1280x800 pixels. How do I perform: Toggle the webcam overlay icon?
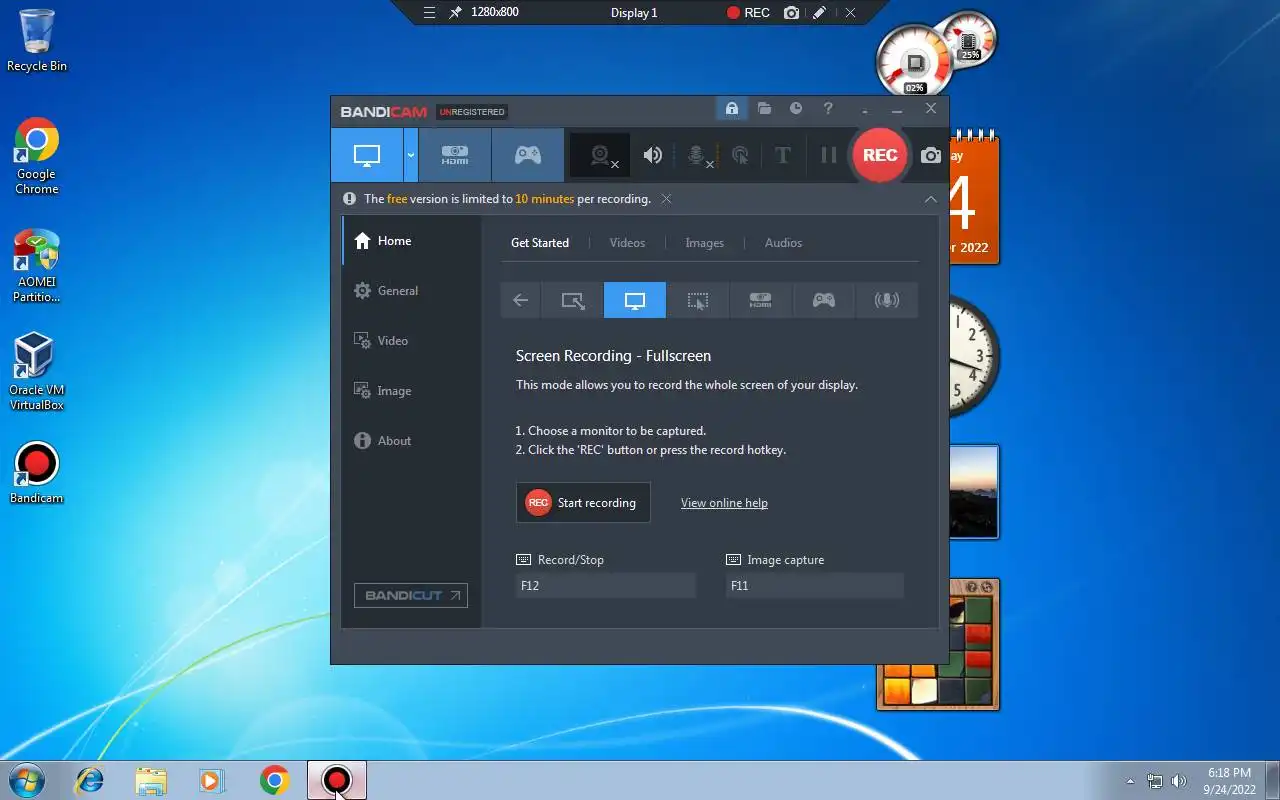(601, 155)
